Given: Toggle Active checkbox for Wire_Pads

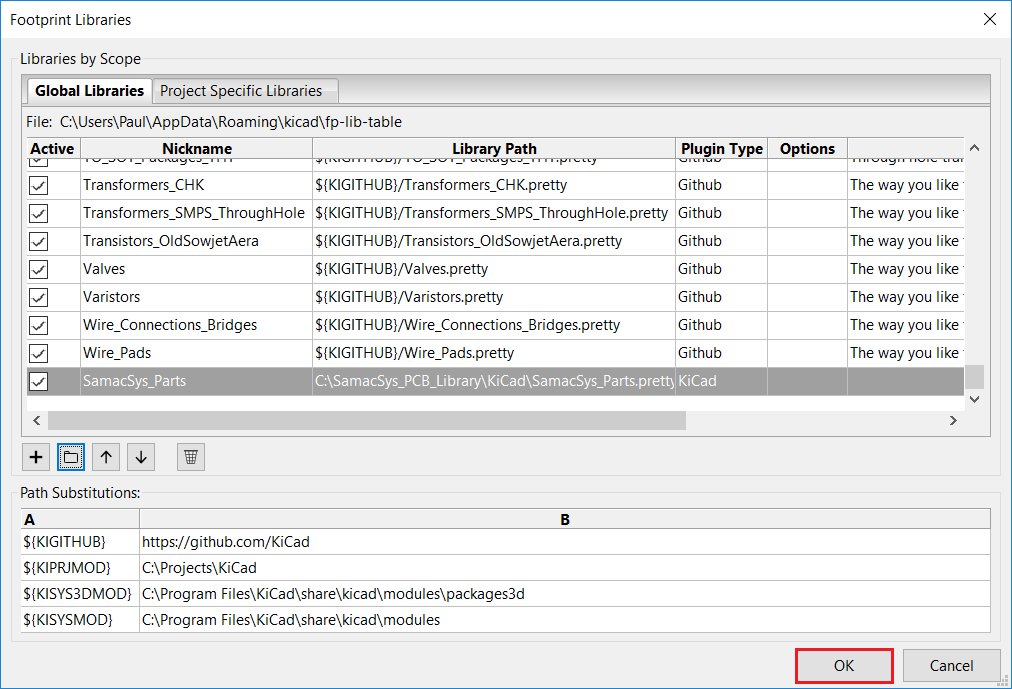Looking at the screenshot, I should [x=39, y=353].
